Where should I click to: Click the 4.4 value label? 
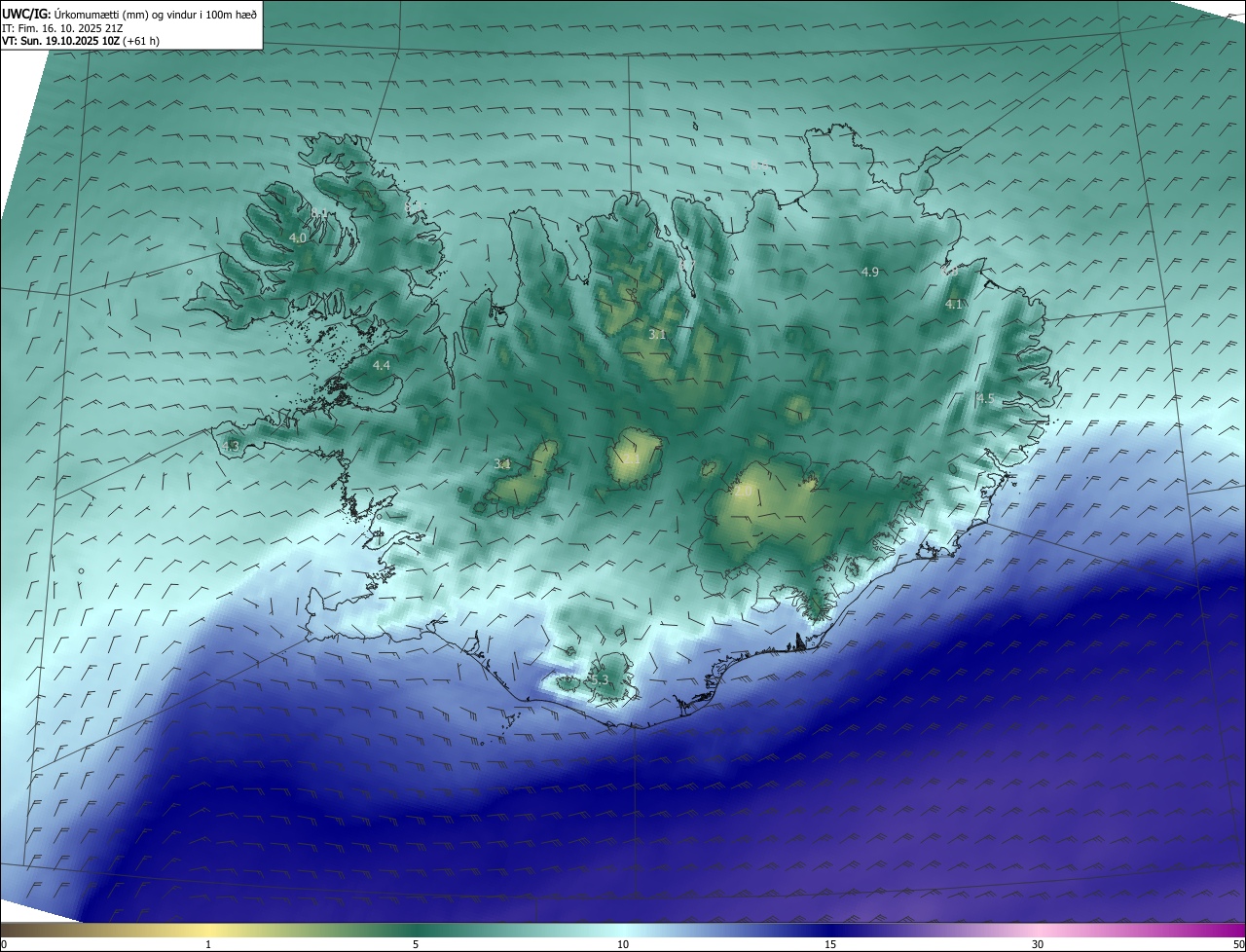382,365
